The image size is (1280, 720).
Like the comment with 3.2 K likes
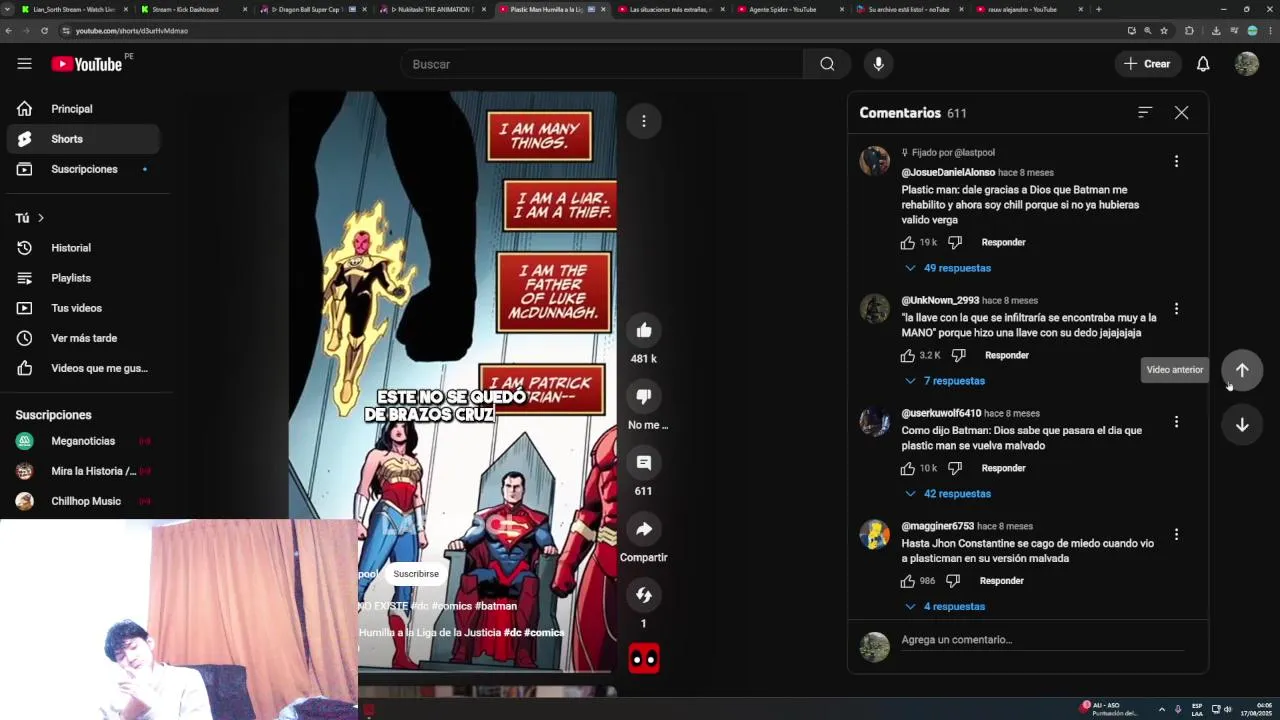tap(908, 356)
